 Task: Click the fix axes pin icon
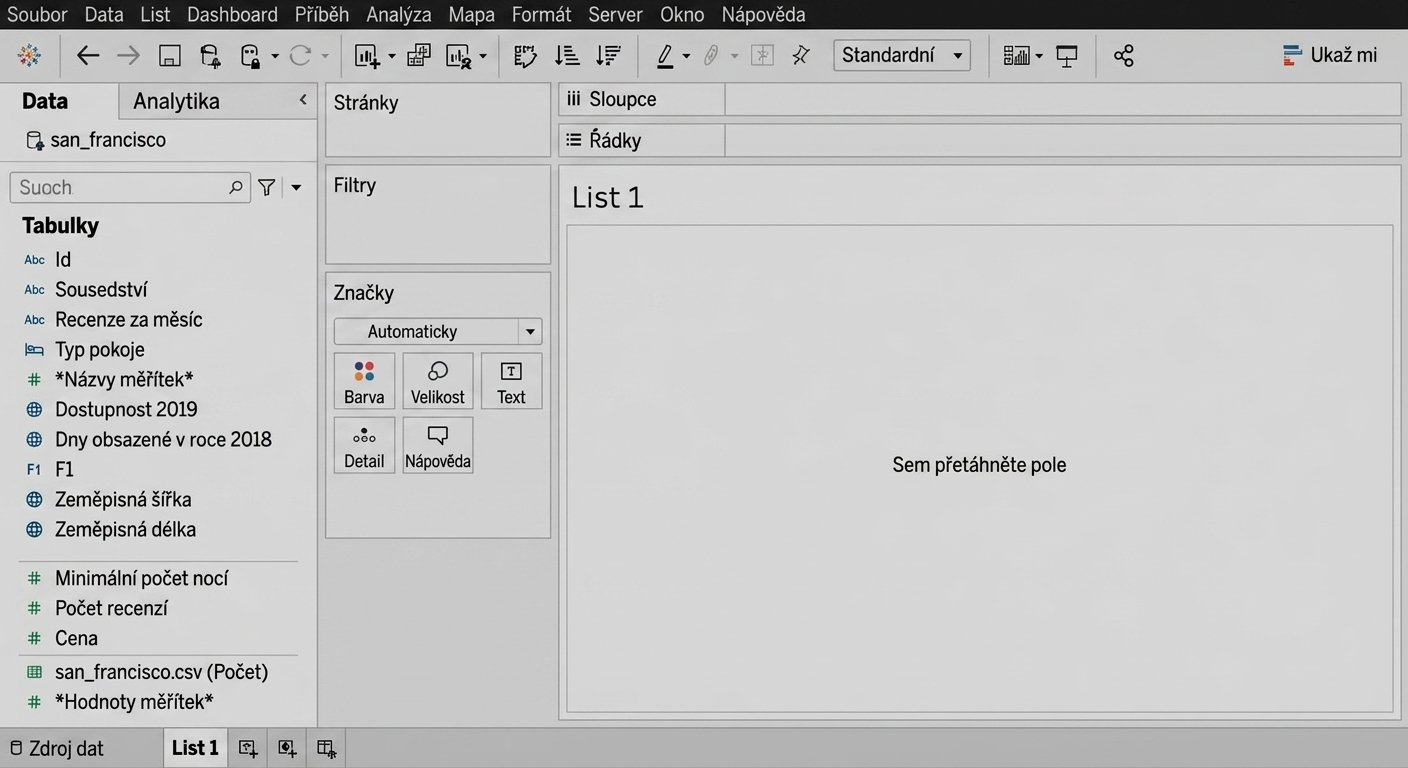801,56
